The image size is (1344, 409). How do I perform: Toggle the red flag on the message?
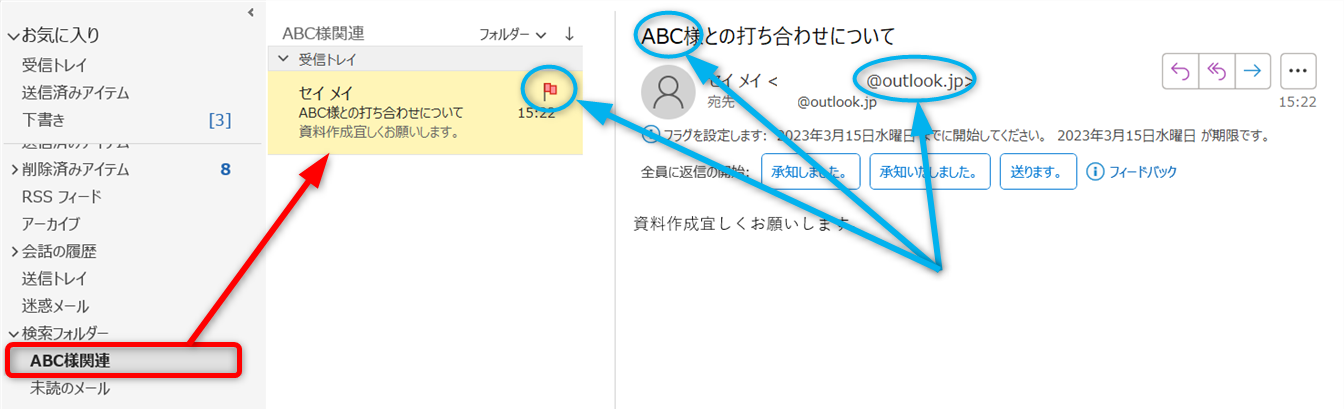(549, 91)
